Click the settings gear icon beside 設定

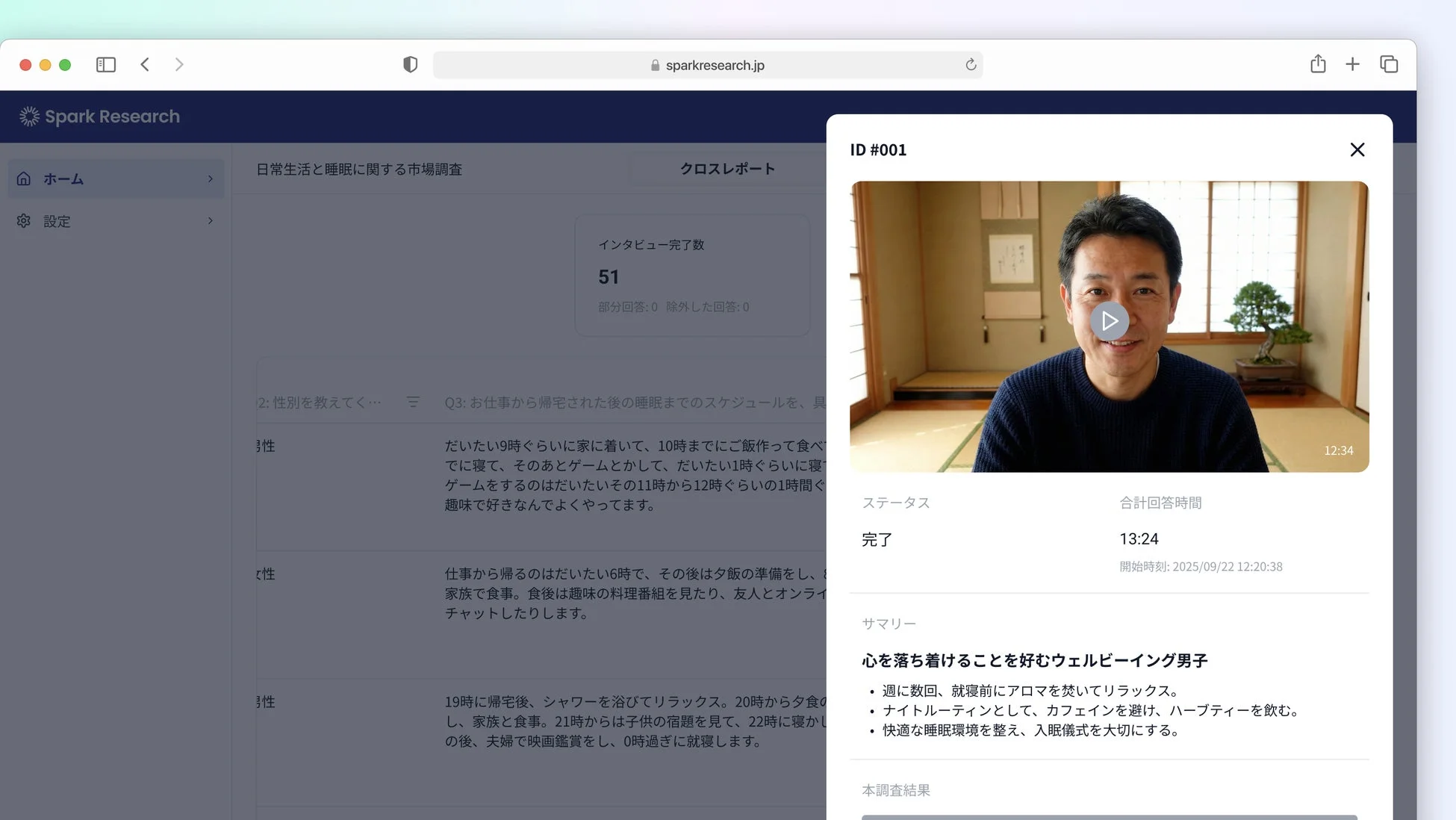[23, 221]
